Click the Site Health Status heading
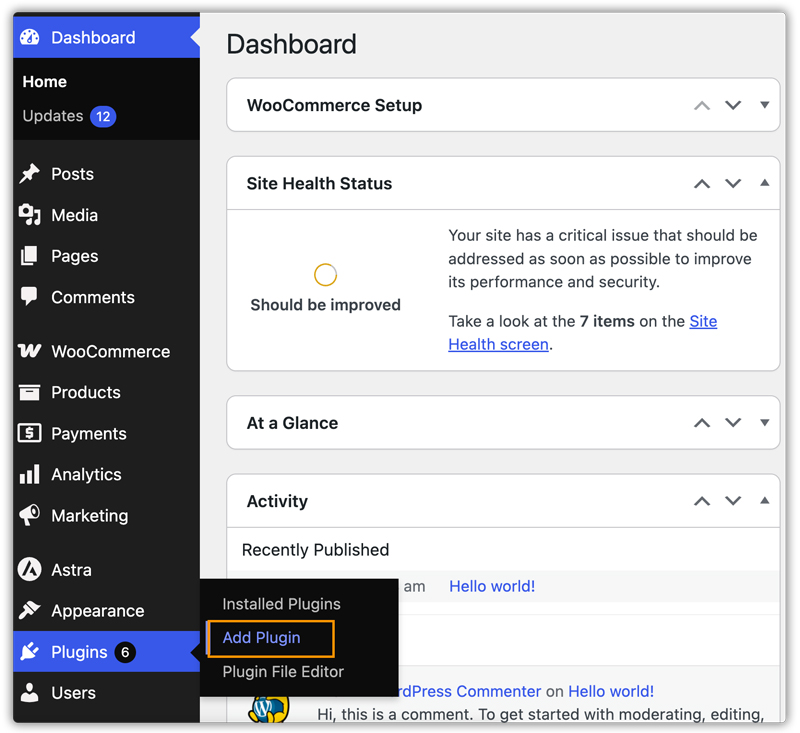The height and width of the screenshot is (733, 800). click(319, 183)
